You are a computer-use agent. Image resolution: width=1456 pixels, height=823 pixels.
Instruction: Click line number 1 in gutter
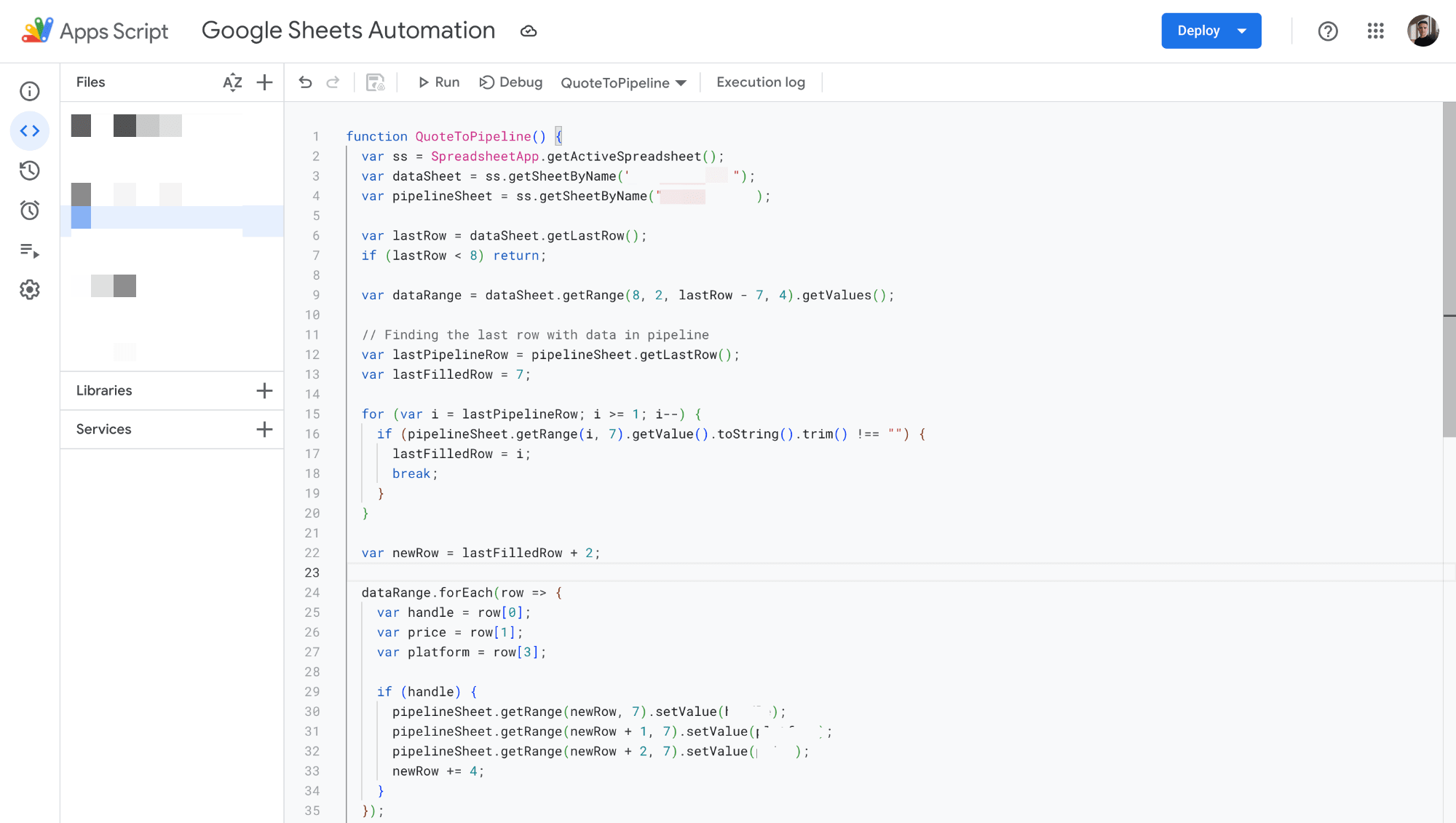pos(316,136)
